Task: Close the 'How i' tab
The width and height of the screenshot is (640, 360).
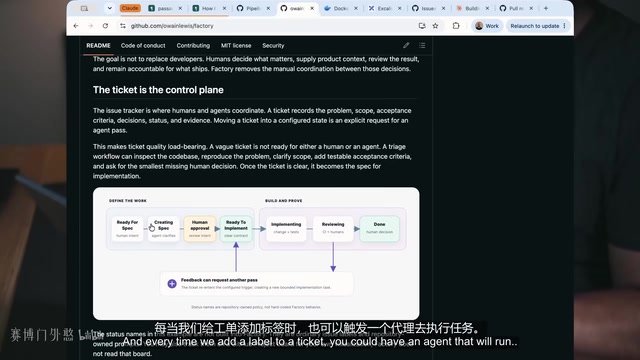Action: [x=224, y=8]
